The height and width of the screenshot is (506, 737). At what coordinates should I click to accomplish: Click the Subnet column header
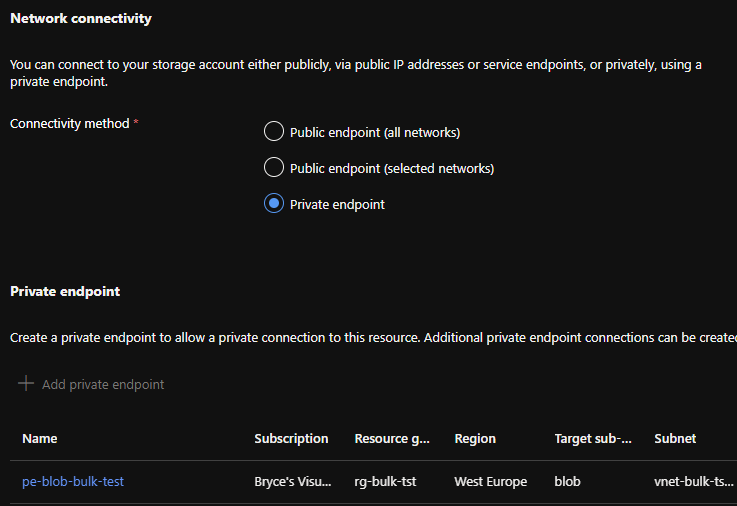[x=675, y=438]
